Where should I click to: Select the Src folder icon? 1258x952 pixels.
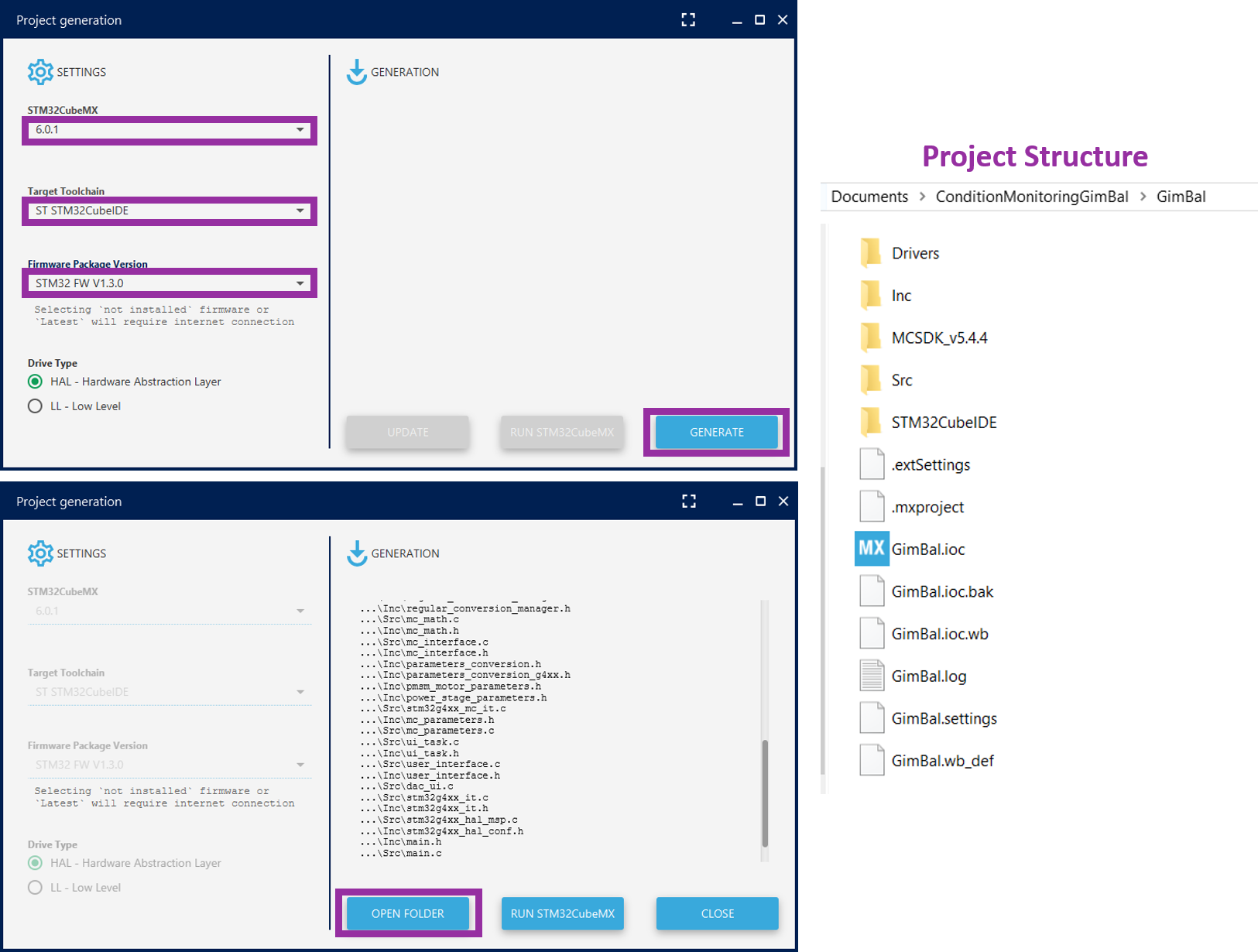[x=871, y=380]
